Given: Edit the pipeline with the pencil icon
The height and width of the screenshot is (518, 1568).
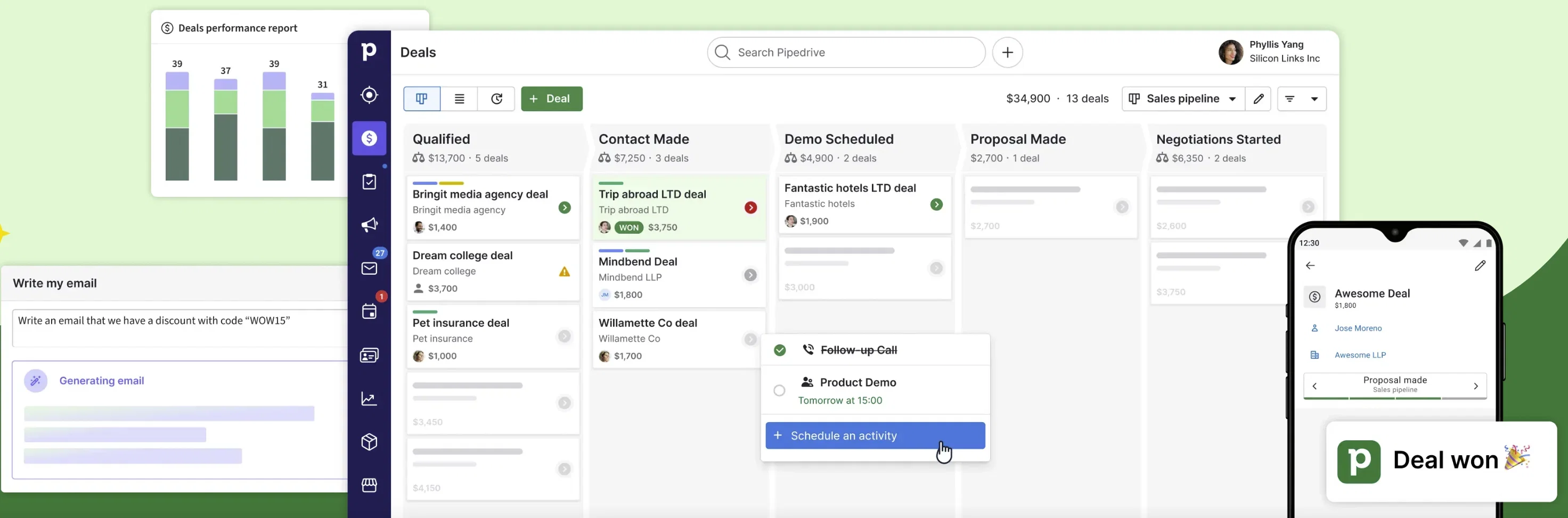Looking at the screenshot, I should pos(1258,98).
